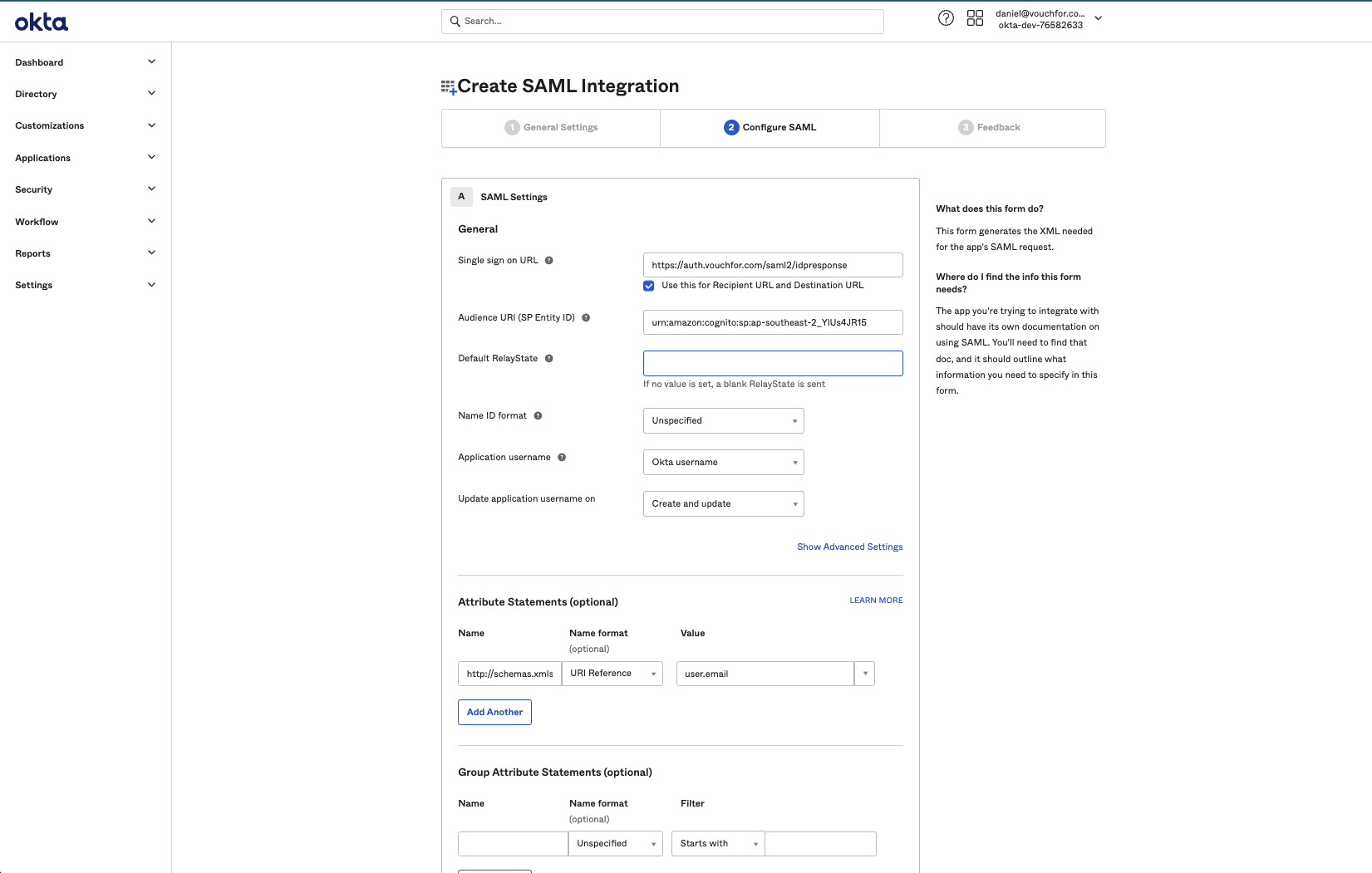Open the help question mark icon
Viewport: 1372px width, 873px height.
(946, 18)
